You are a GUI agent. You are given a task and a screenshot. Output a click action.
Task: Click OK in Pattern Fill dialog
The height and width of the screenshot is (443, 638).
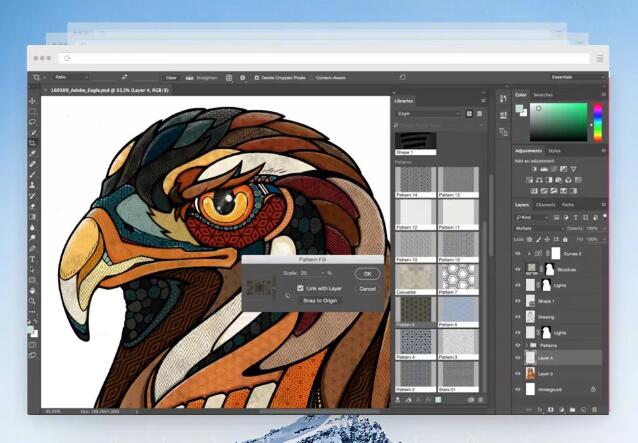(x=367, y=274)
